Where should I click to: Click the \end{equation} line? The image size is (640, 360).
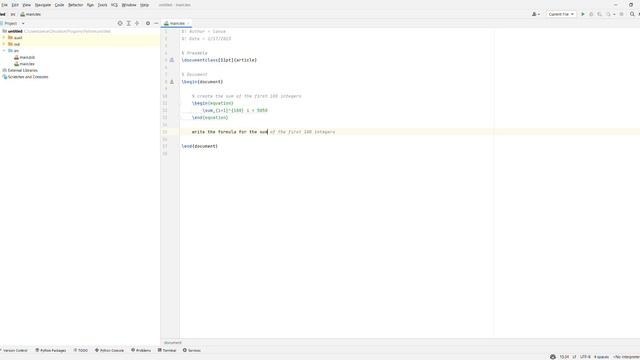210,118
